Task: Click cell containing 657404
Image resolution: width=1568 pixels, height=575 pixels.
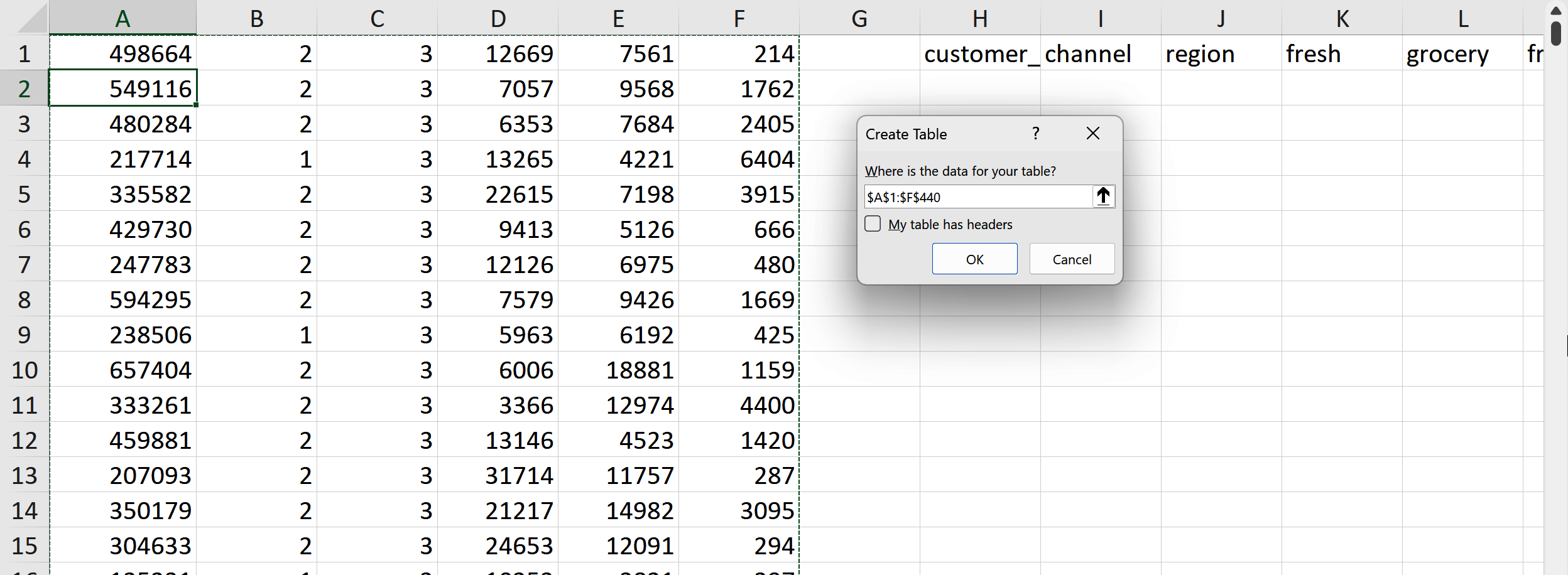Action: coord(123,370)
